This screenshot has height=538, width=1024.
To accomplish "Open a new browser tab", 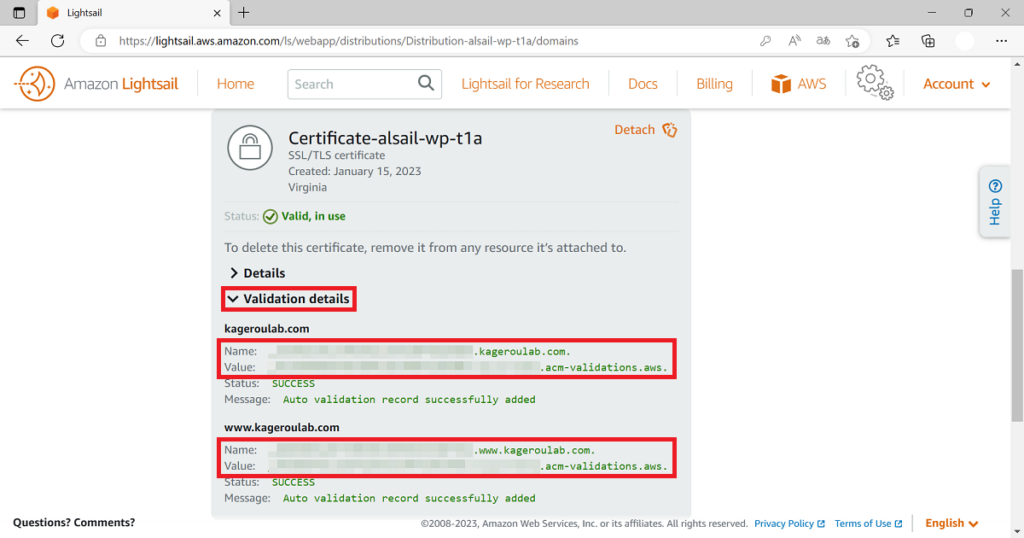I will click(x=244, y=12).
